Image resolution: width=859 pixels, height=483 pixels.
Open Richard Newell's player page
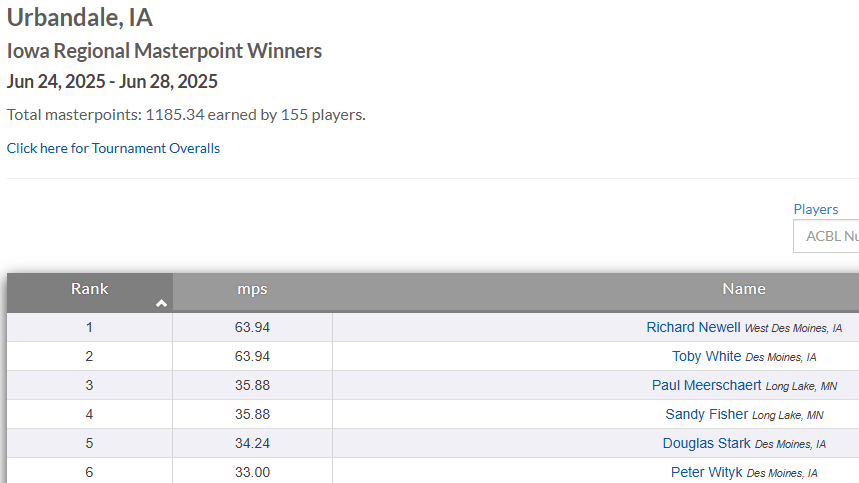point(693,327)
